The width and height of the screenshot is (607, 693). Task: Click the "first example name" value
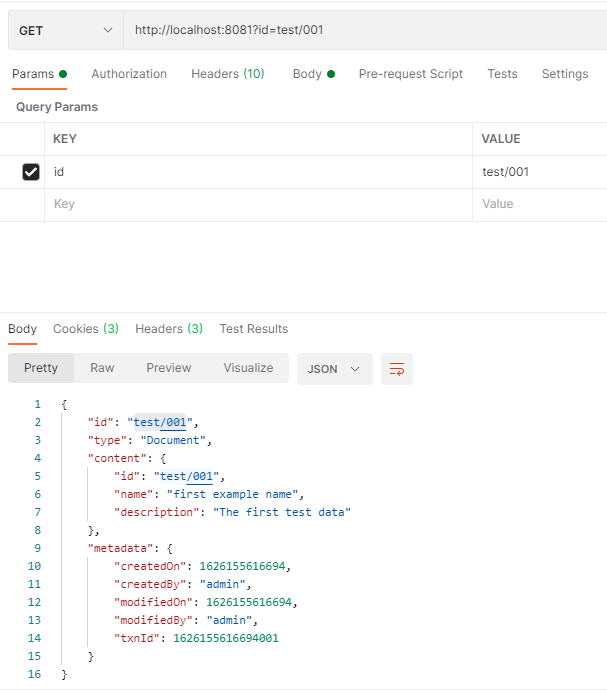click(x=232, y=494)
